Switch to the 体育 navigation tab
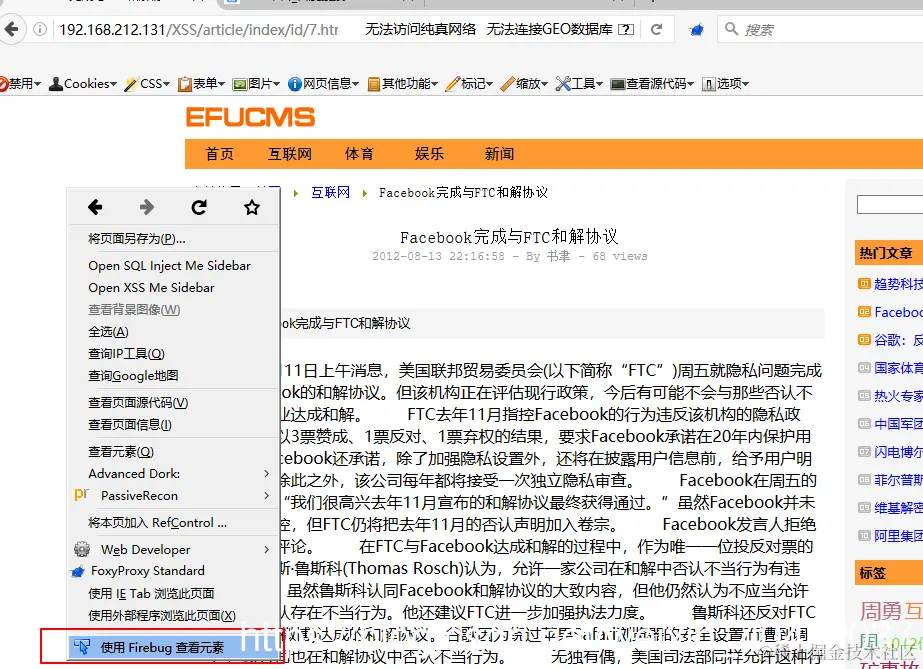The width and height of the screenshot is (923, 669). coord(359,153)
